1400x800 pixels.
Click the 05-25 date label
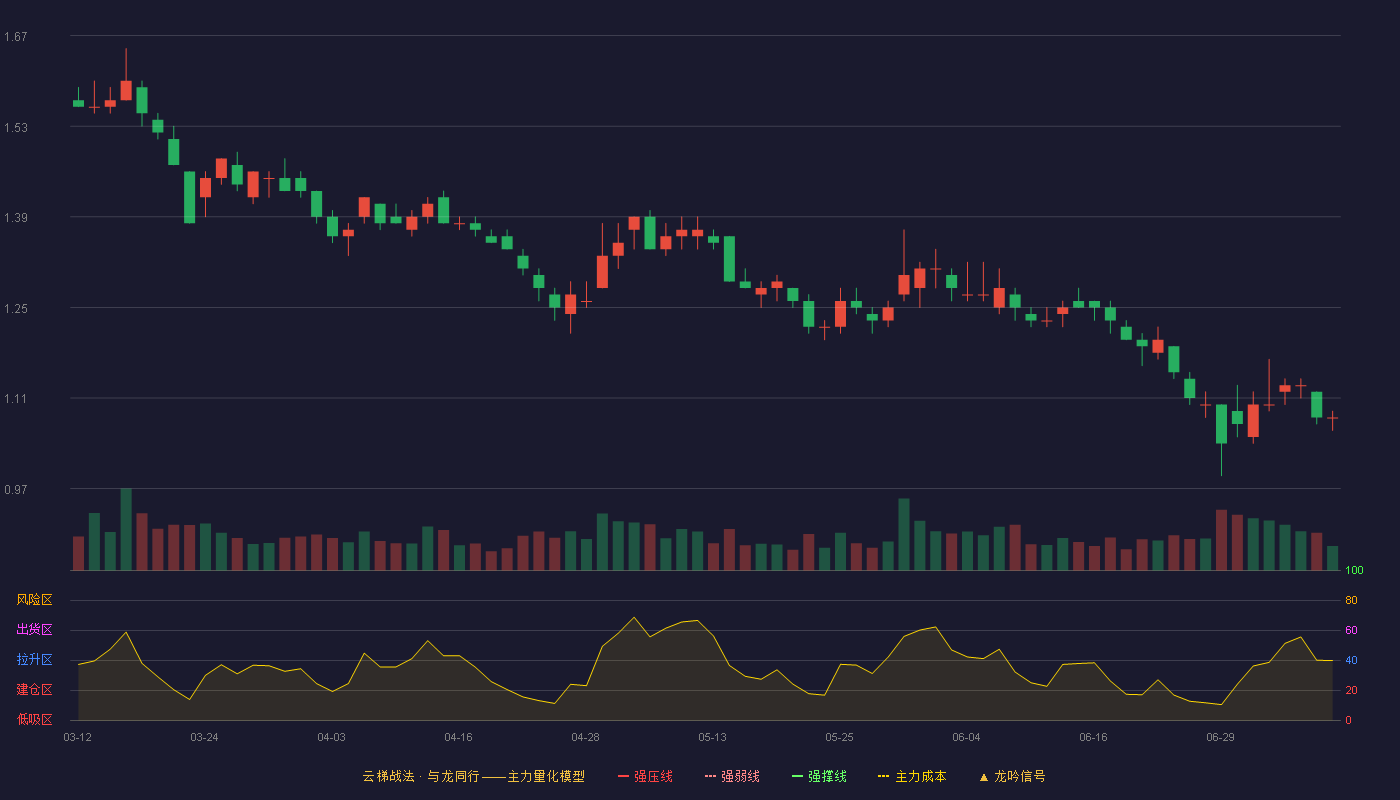click(839, 737)
